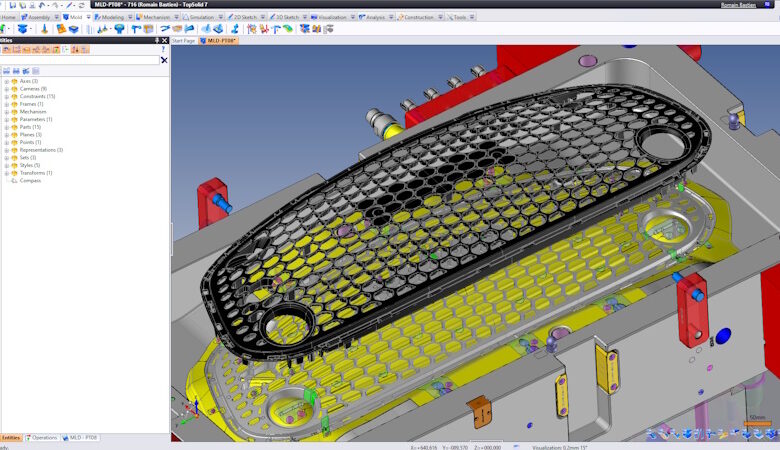Select the Planes (3) tree item
Image resolution: width=780 pixels, height=450 pixels.
(31, 135)
